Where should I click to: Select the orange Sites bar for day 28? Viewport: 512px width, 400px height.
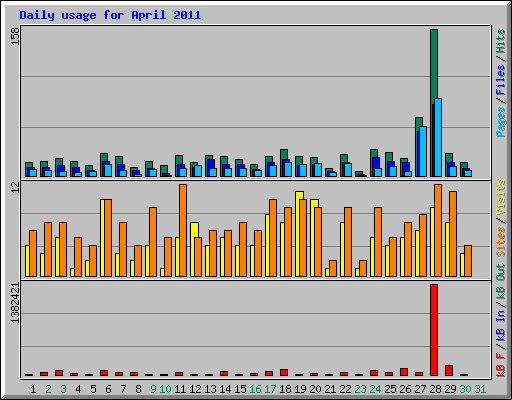pos(438,230)
